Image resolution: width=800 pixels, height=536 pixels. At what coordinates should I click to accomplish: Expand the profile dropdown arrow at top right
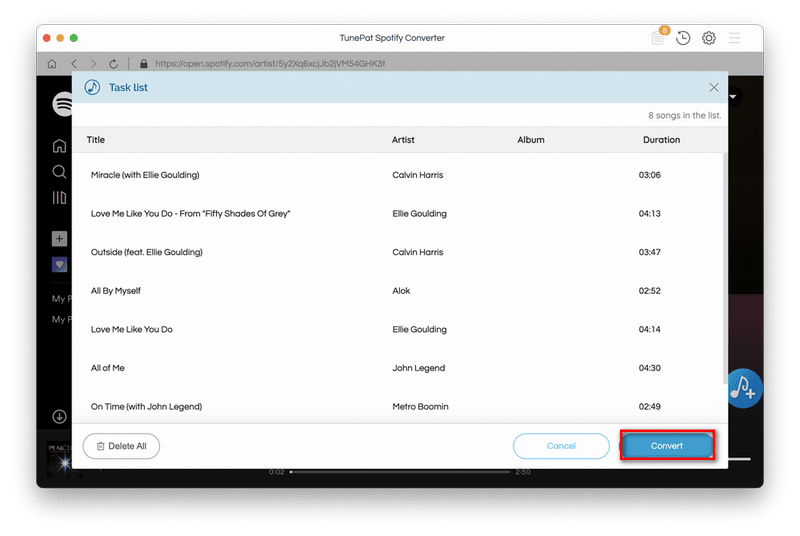pos(734,96)
